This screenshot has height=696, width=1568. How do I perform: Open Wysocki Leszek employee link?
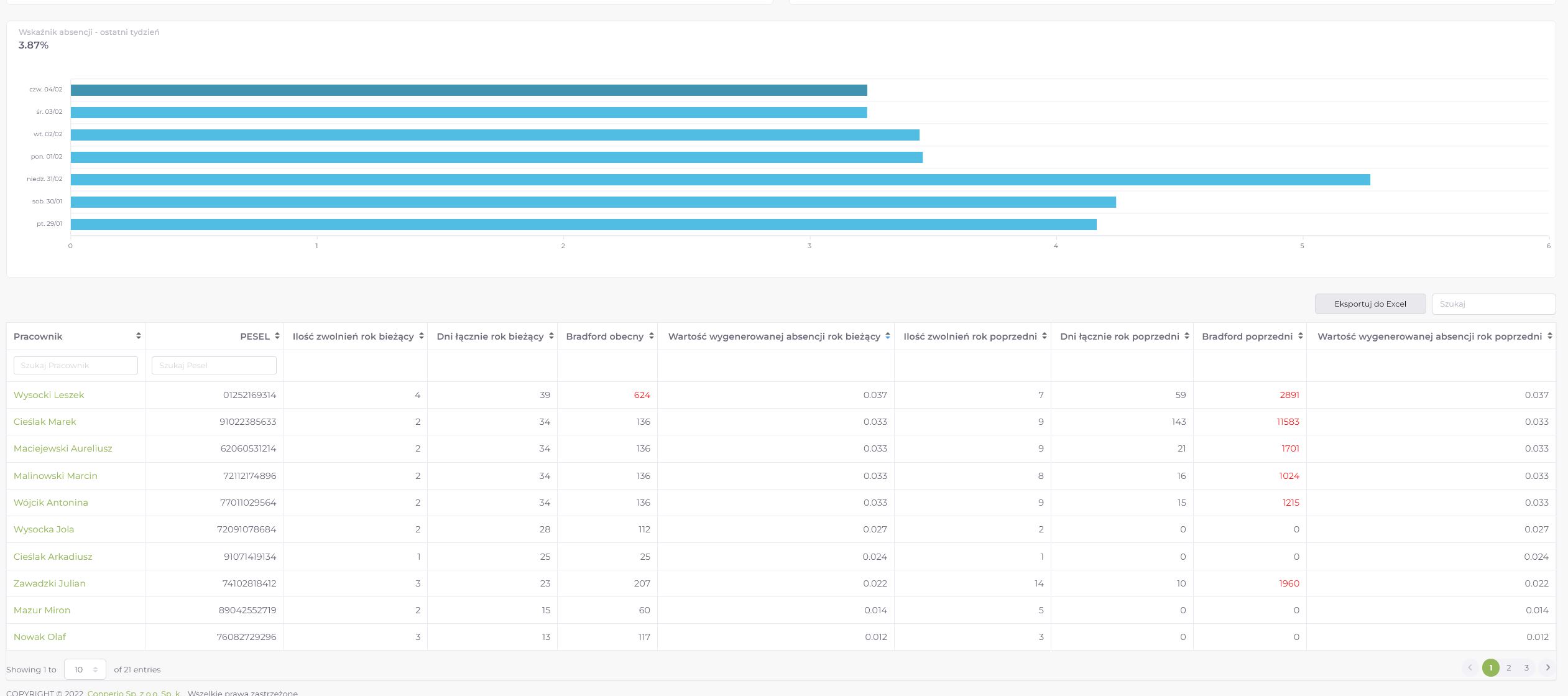[x=48, y=395]
